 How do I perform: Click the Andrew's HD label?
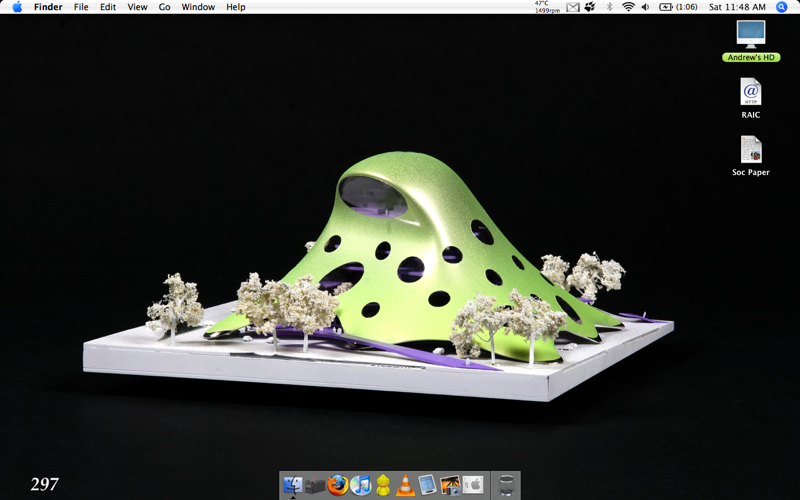tap(751, 58)
